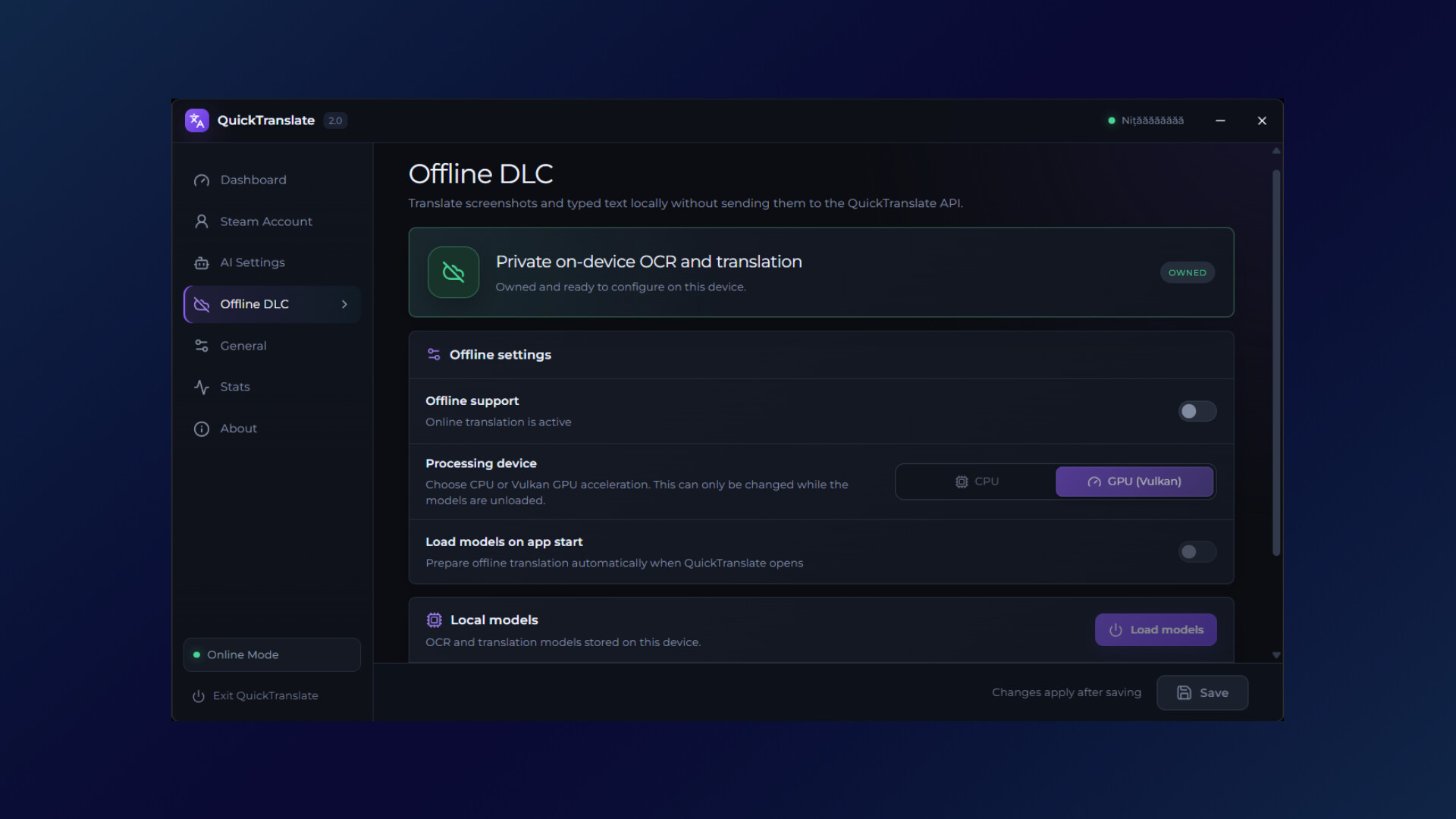
Task: Switch to the General settings page
Action: 272,346
